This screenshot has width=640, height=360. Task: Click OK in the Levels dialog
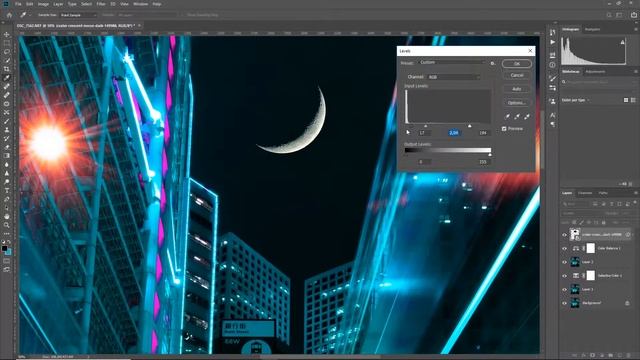pyautogui.click(x=517, y=64)
